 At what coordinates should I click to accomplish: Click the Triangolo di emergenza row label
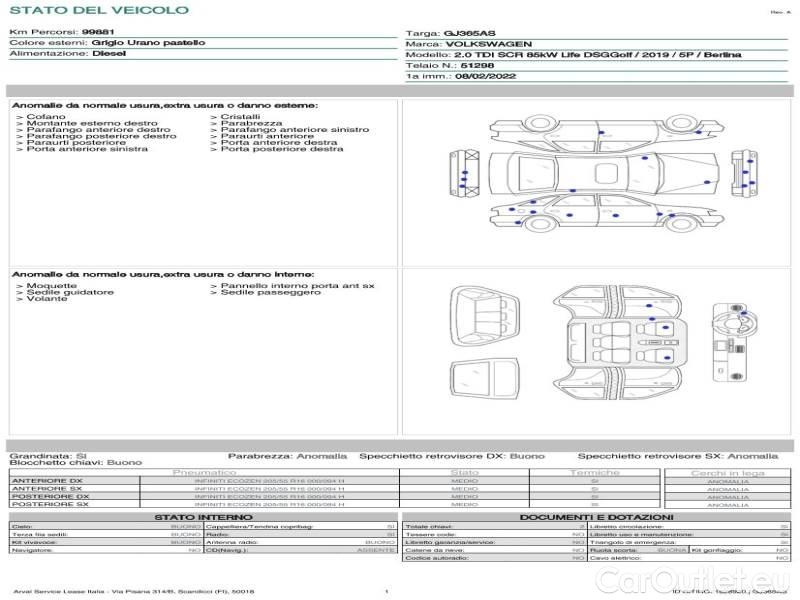(x=633, y=542)
